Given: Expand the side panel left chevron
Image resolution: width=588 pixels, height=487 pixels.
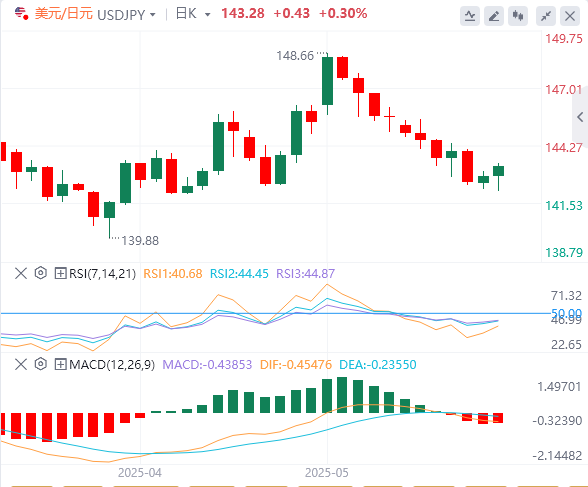Looking at the screenshot, I should pyautogui.click(x=580, y=117).
